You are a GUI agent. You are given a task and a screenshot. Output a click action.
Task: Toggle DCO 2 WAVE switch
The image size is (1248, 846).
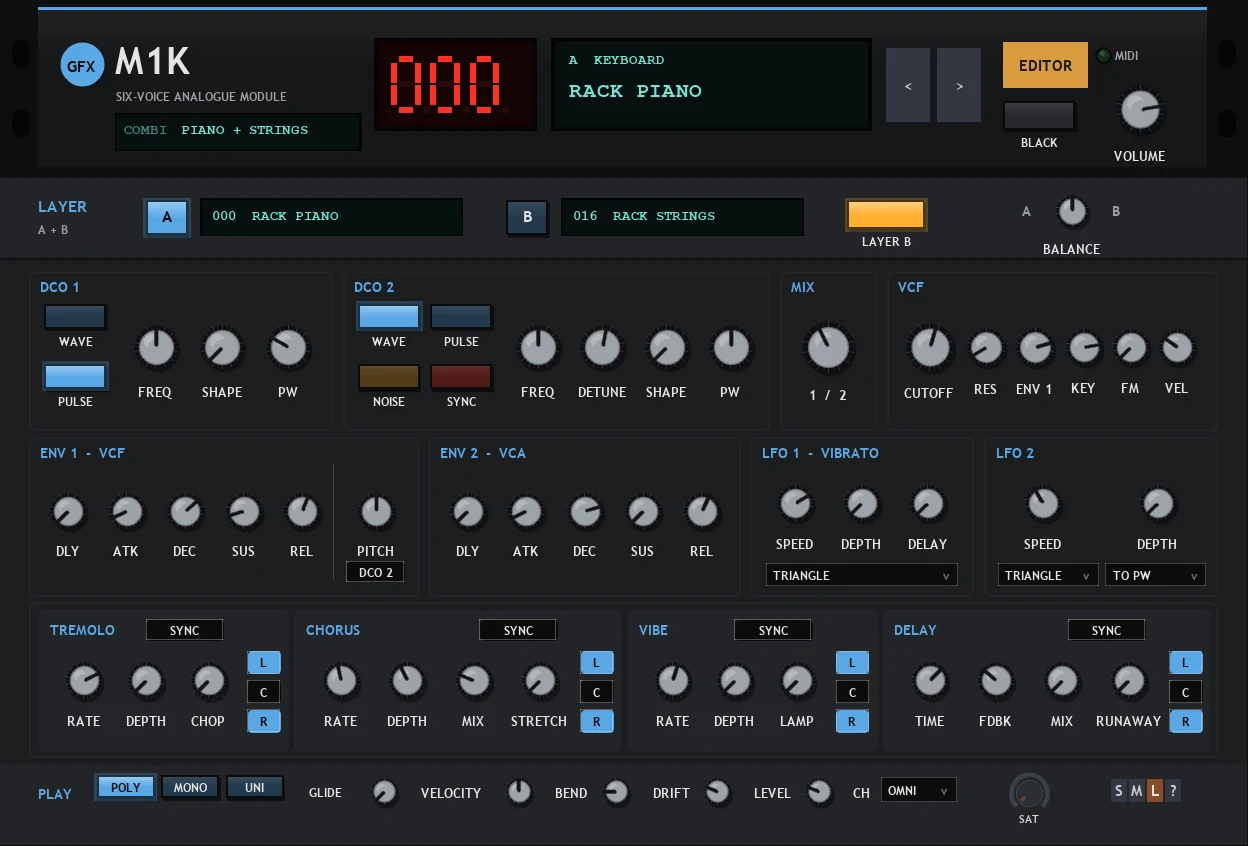[x=389, y=317]
